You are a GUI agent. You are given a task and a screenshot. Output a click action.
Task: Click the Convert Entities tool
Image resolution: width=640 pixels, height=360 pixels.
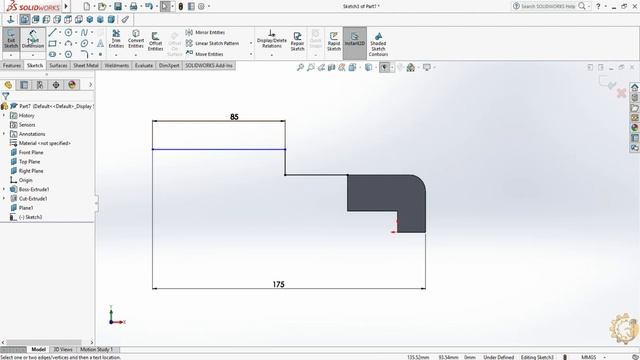[136, 39]
